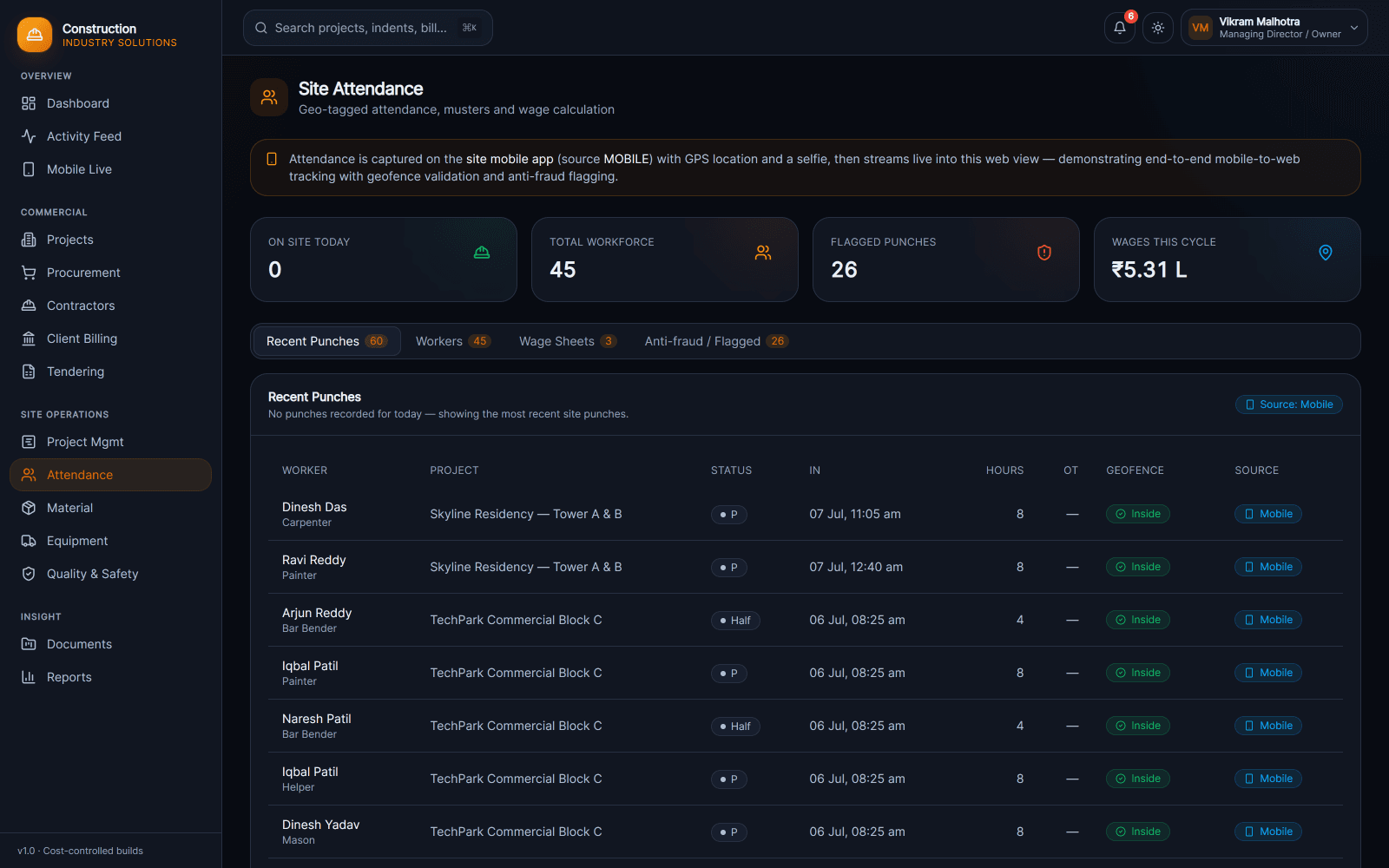Click worker name Dinesh Das
Viewport: 1389px width, 868px height.
coord(314,507)
